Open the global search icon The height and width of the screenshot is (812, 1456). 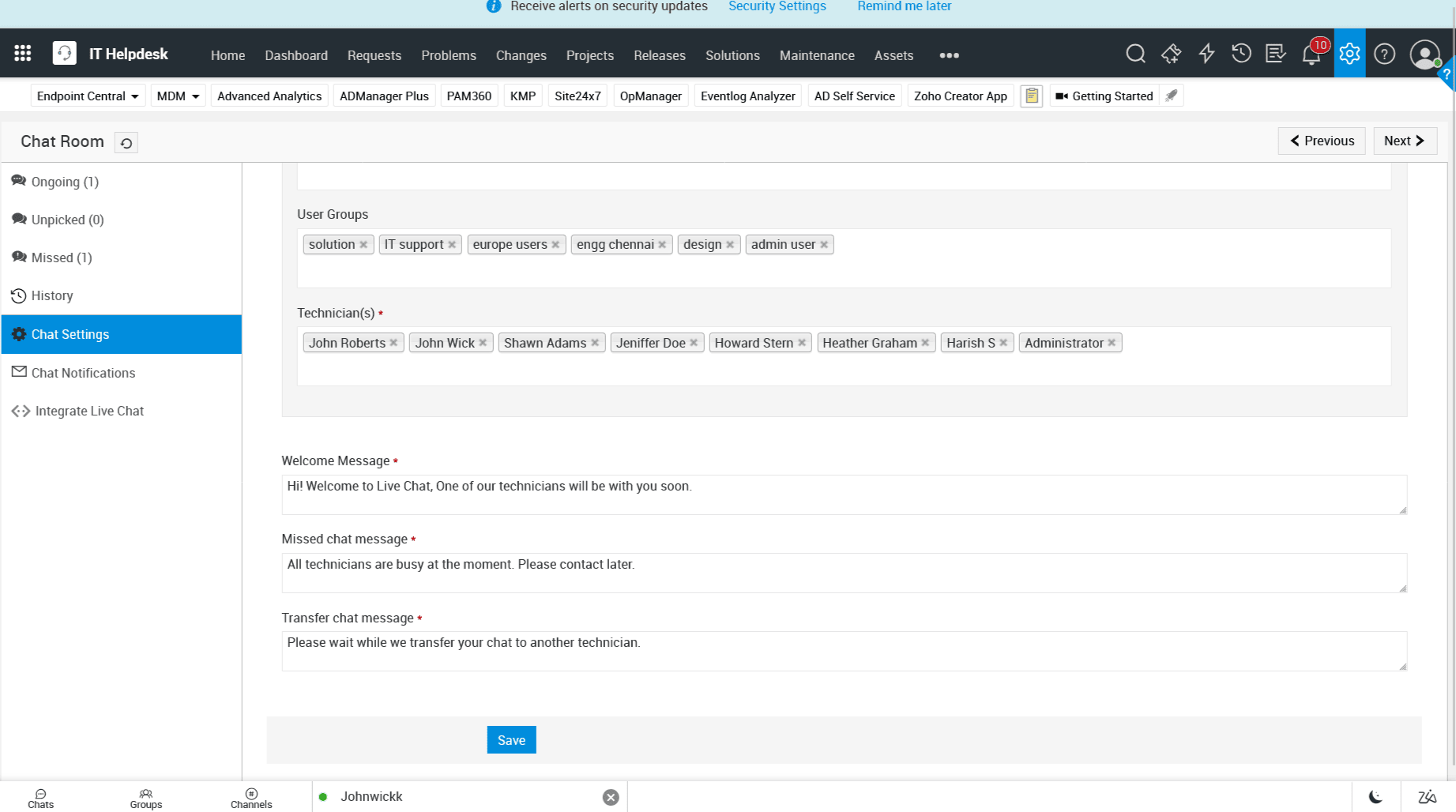point(1135,54)
